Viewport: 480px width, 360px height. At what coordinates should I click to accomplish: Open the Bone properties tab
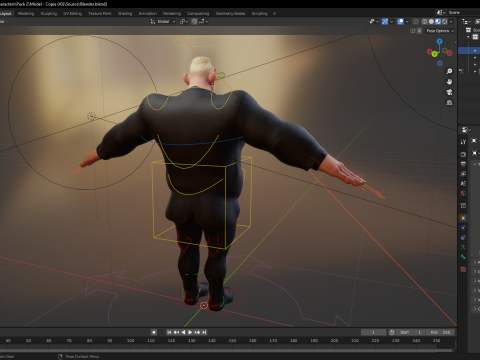coord(463,257)
